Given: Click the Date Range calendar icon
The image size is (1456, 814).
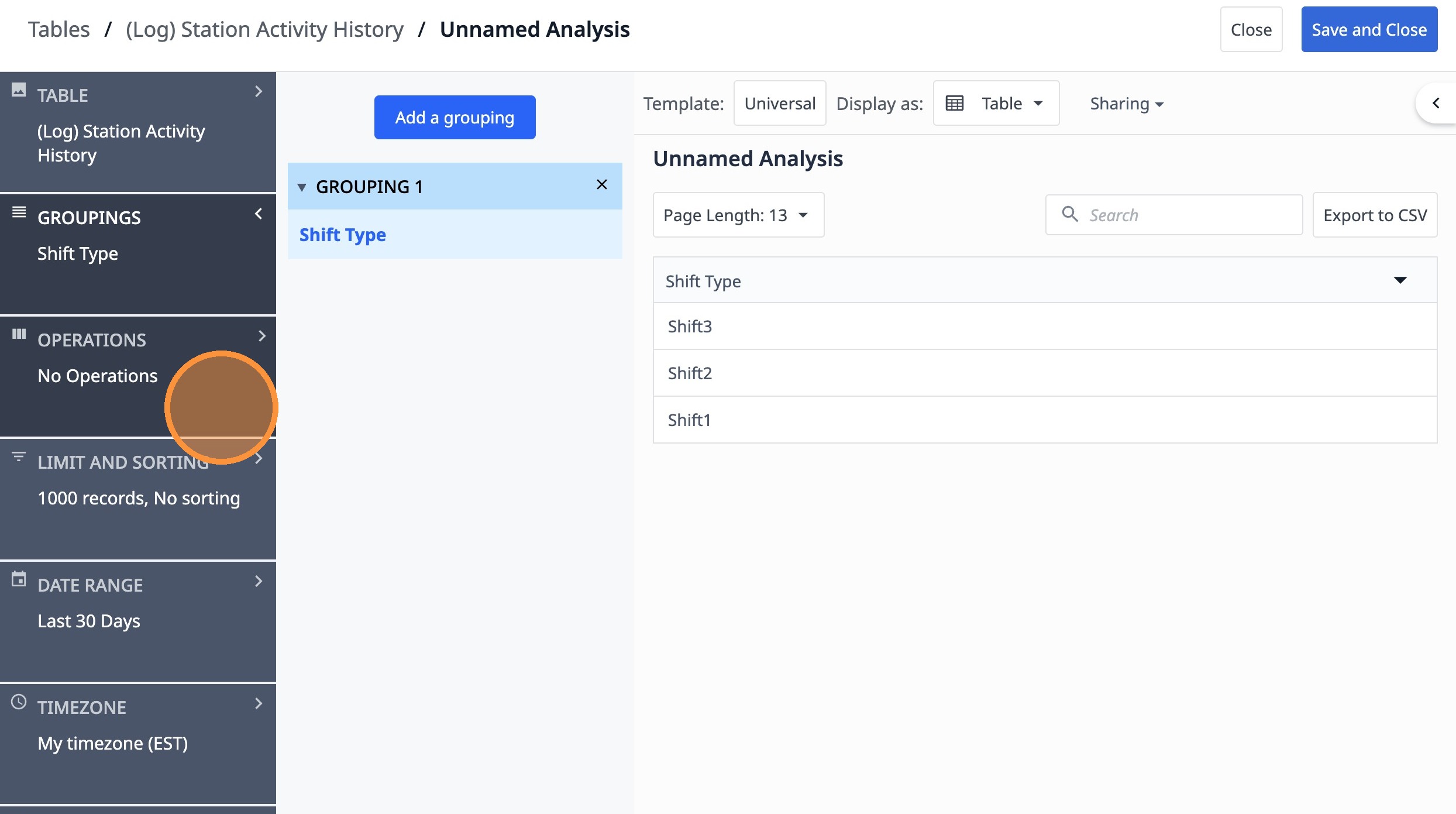Looking at the screenshot, I should pos(19,579).
